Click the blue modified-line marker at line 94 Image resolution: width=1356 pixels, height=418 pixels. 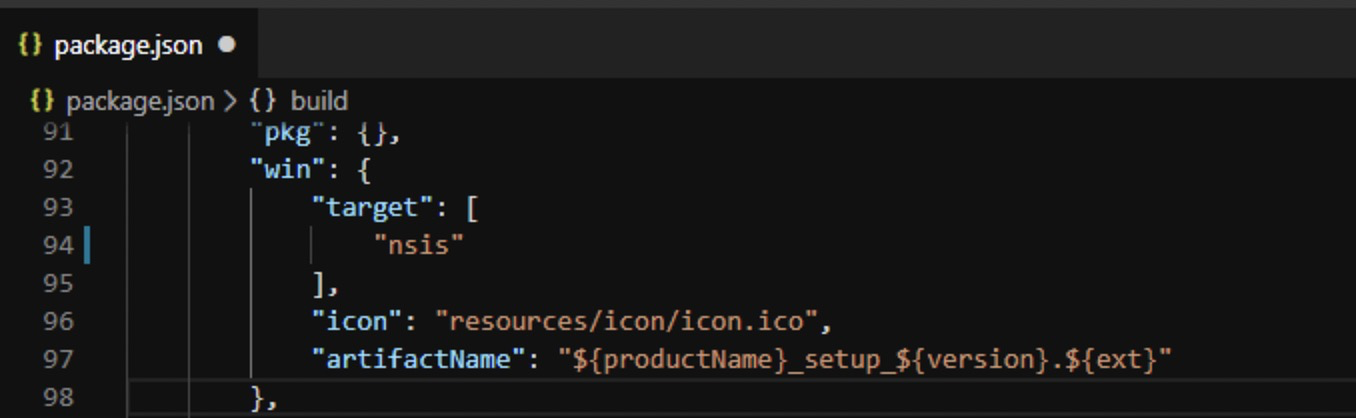tap(87, 245)
